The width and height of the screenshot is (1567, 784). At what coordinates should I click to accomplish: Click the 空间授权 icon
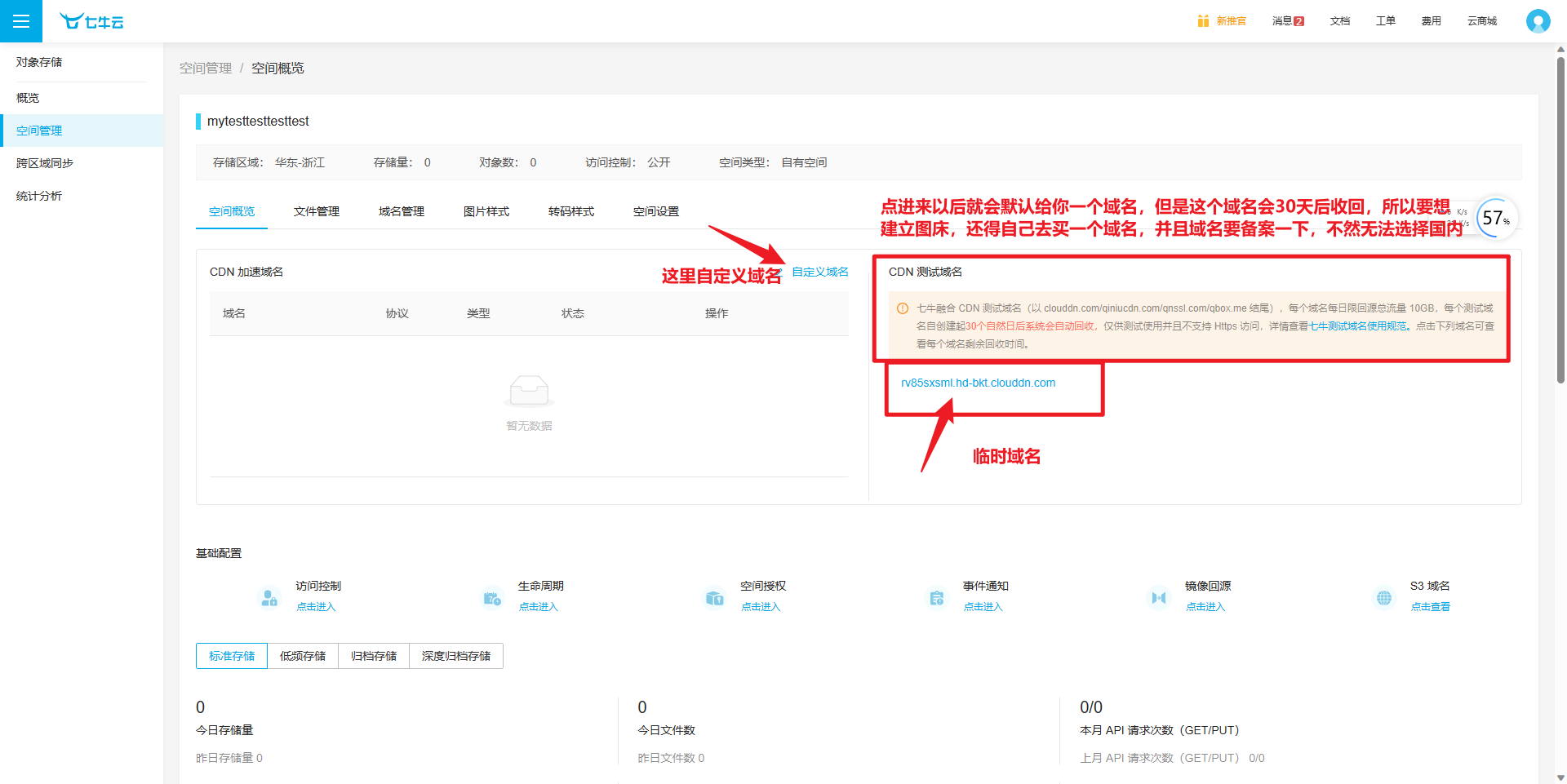click(714, 598)
